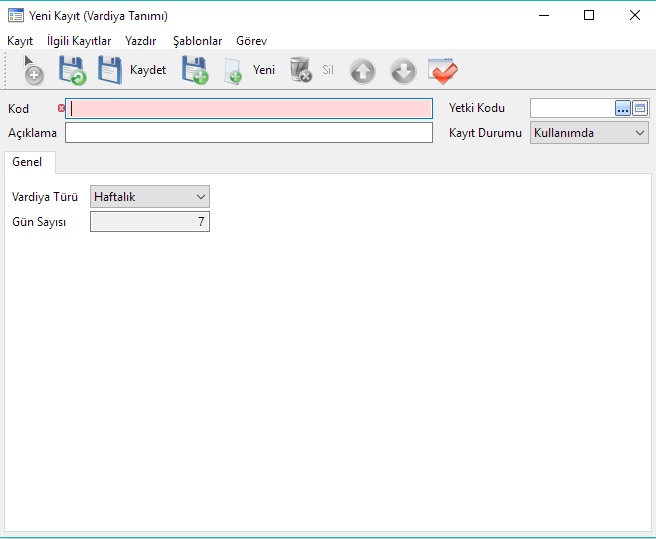Screen dimensions: 656x539
Task: Click the Yetki Kodu window icon button
Action: pyautogui.click(x=641, y=108)
